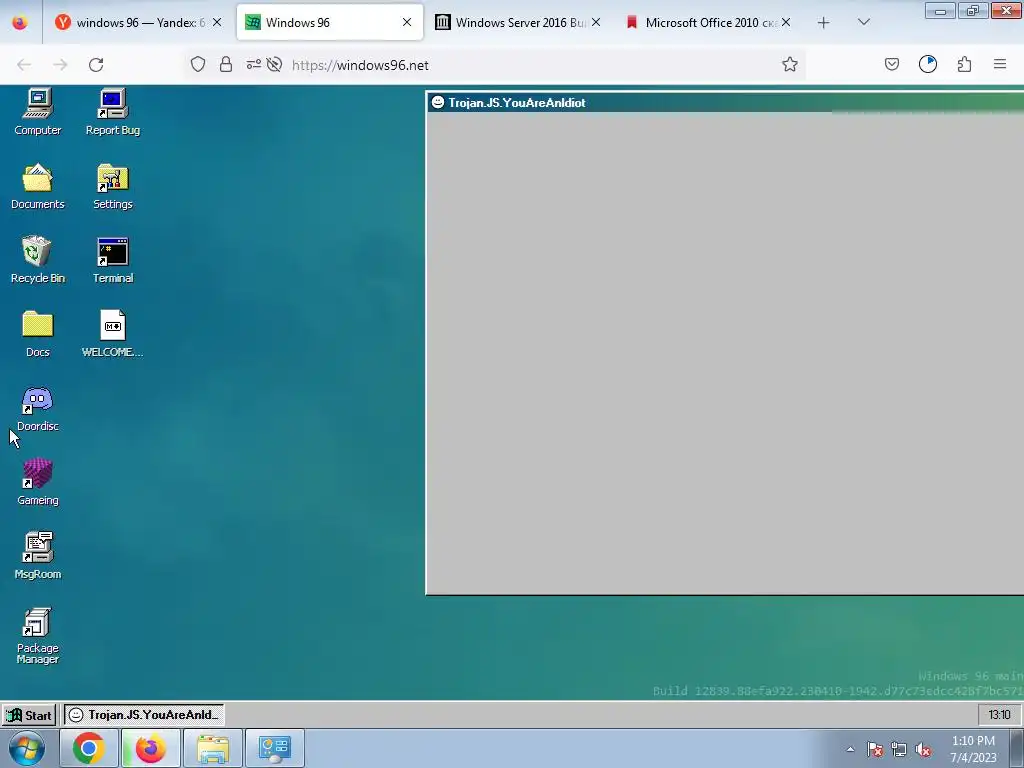The height and width of the screenshot is (768, 1024).
Task: Click the browser Forward arrow
Action: pyautogui.click(x=60, y=65)
